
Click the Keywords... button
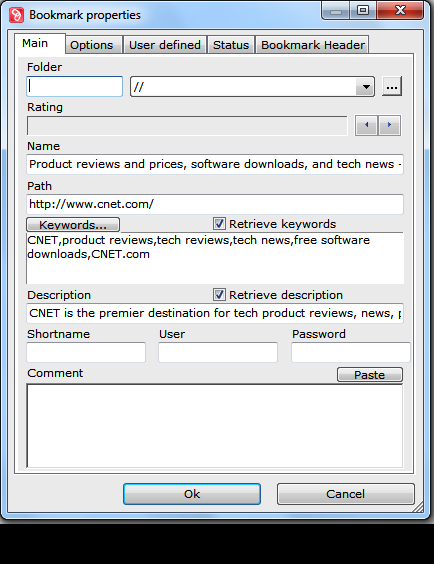coord(73,224)
